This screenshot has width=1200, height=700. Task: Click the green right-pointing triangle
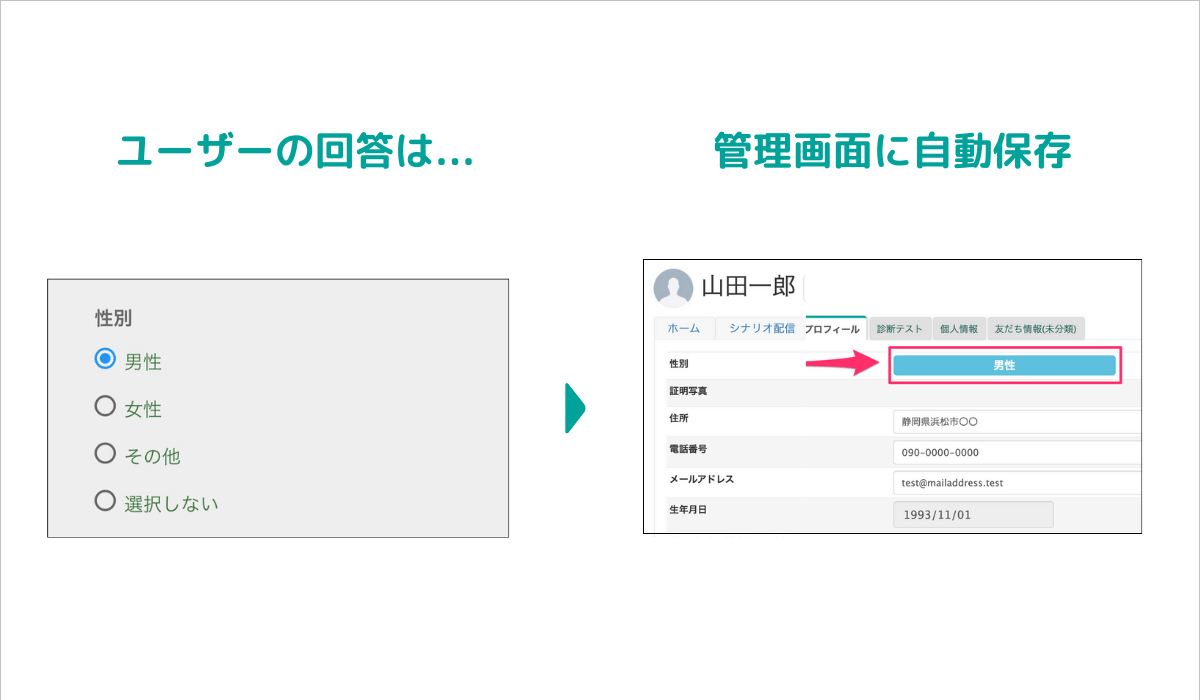tap(574, 407)
